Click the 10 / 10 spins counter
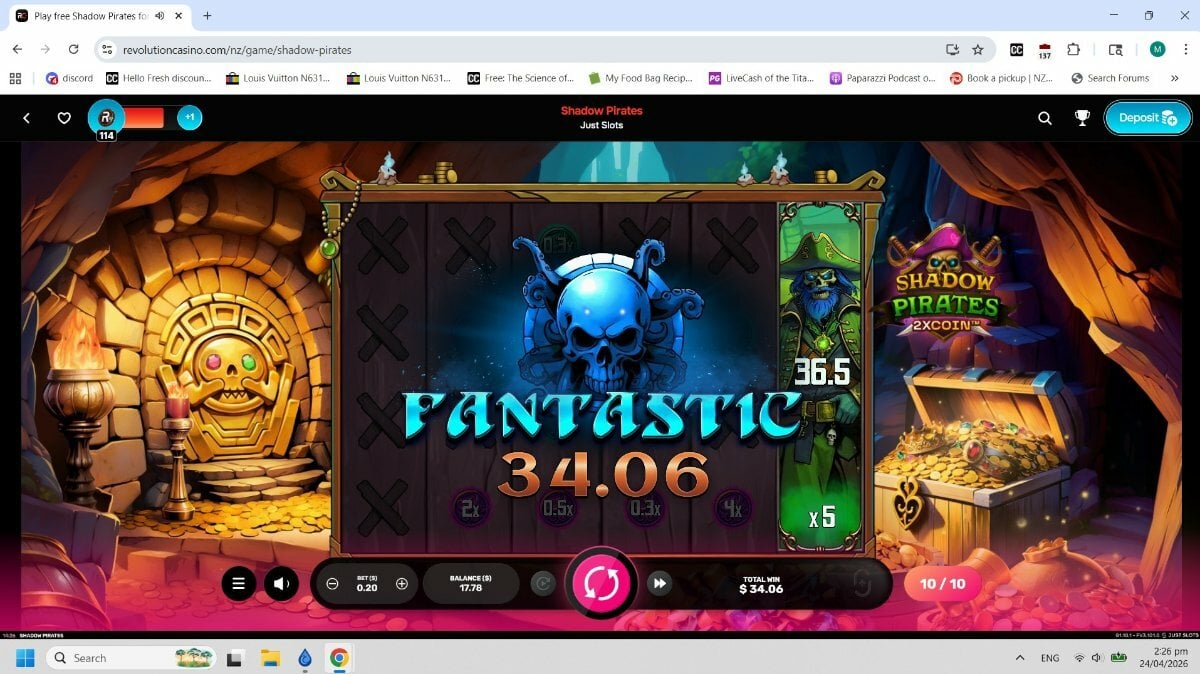Image resolution: width=1200 pixels, height=674 pixels. (942, 584)
